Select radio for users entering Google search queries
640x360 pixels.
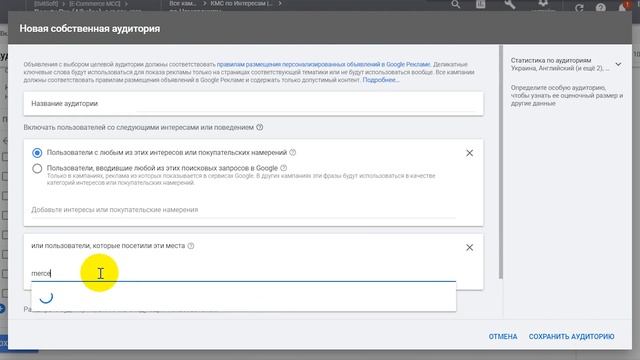[37, 168]
